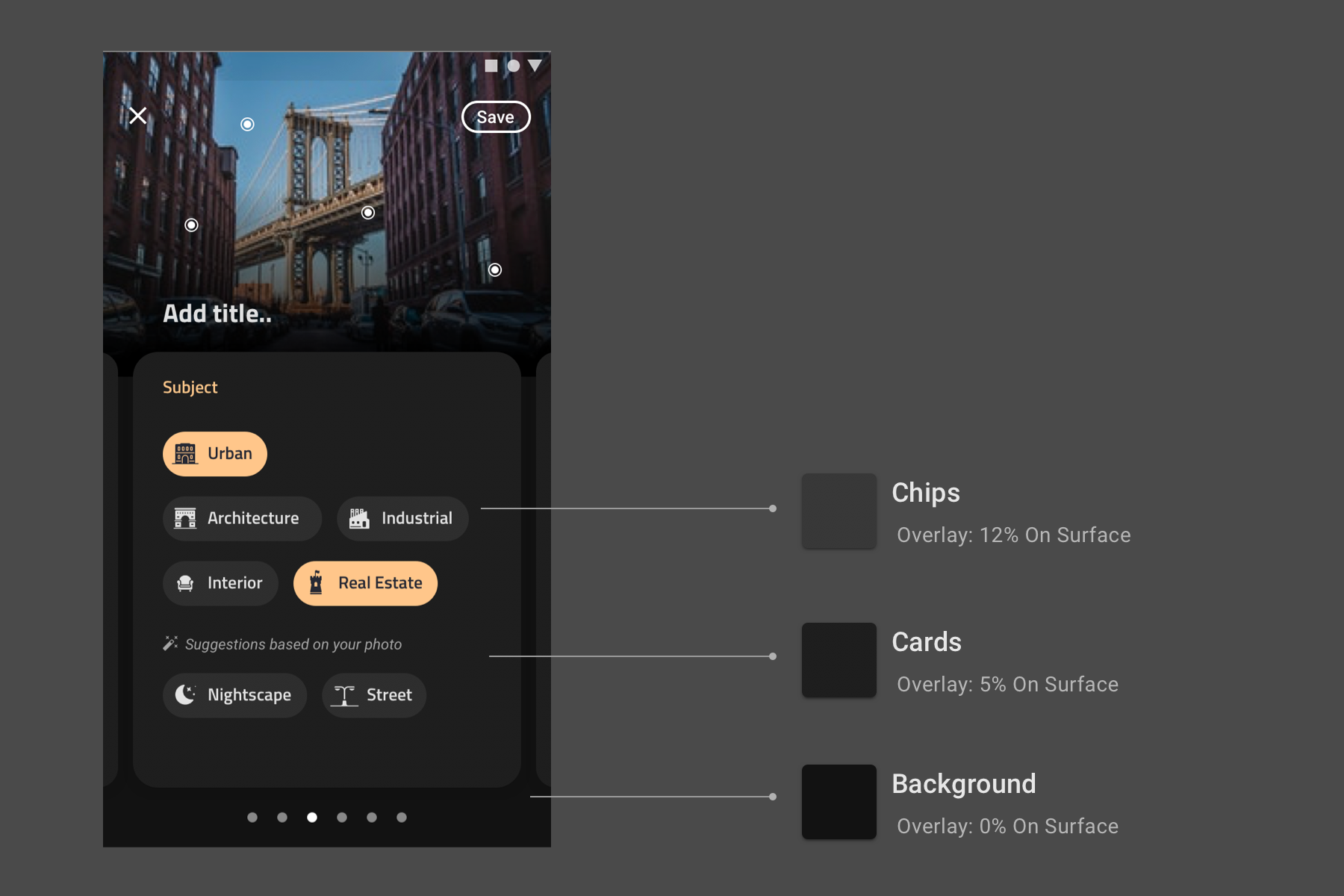Tap the tag marker on the sky
1344x896 pixels.
tap(247, 124)
